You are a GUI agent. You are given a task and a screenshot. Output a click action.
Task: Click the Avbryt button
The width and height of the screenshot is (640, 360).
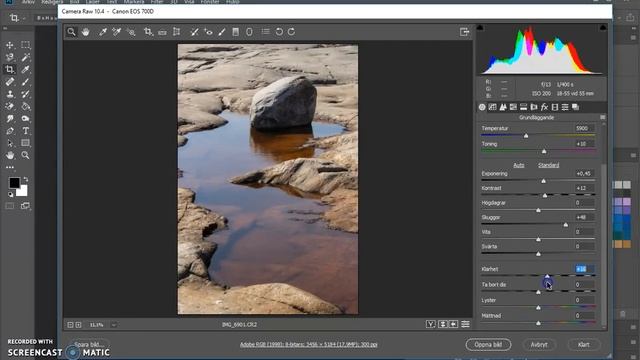click(x=539, y=344)
